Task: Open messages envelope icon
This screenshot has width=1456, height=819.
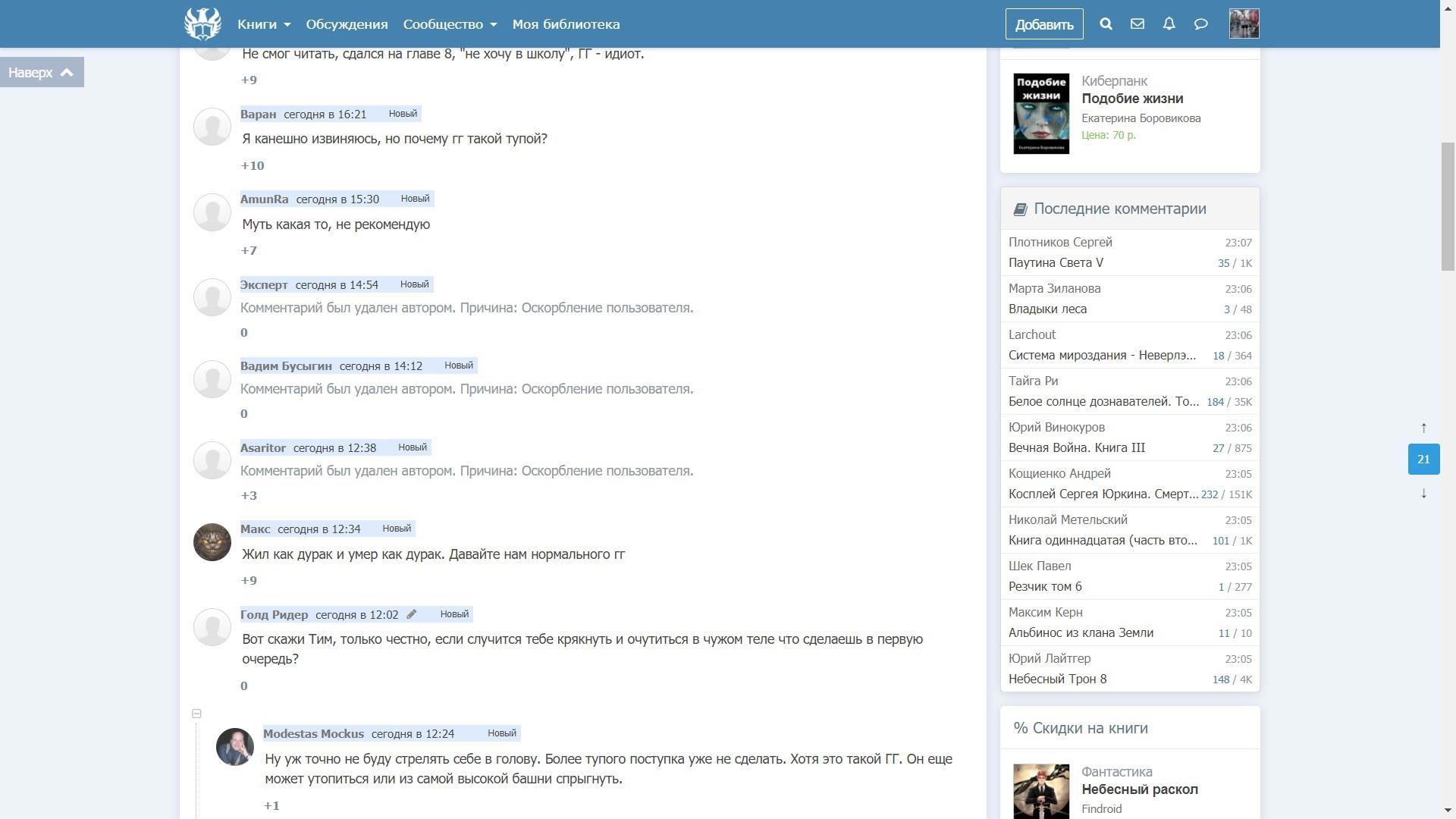Action: tap(1137, 24)
